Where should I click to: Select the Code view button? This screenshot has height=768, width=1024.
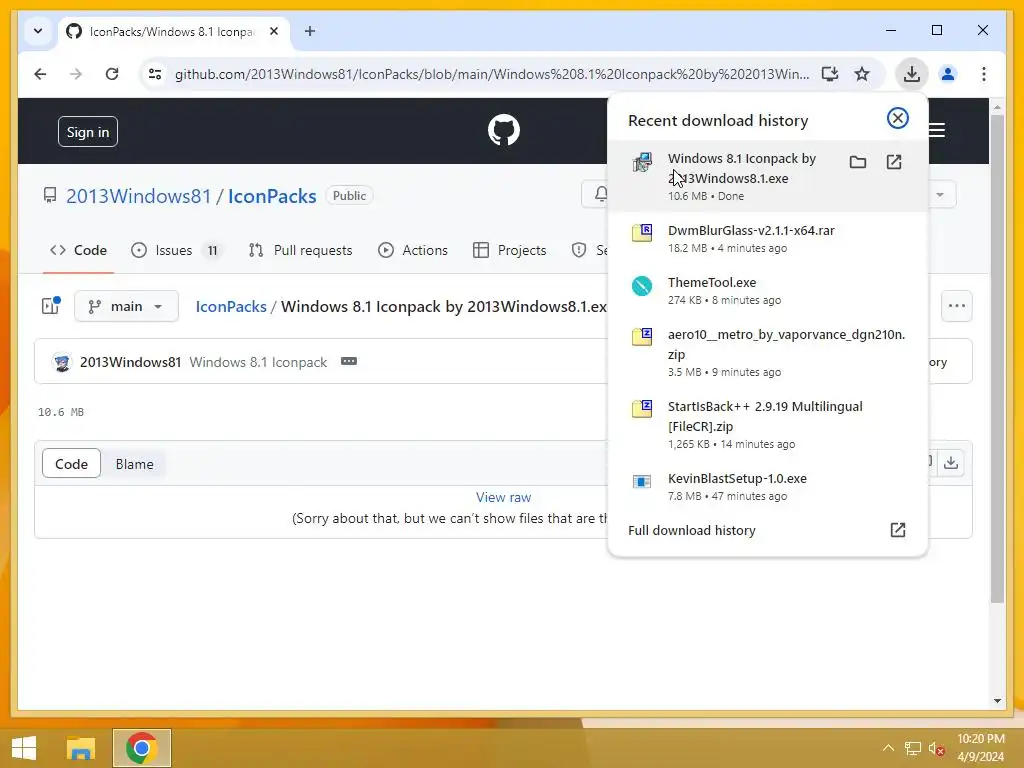pyautogui.click(x=71, y=464)
